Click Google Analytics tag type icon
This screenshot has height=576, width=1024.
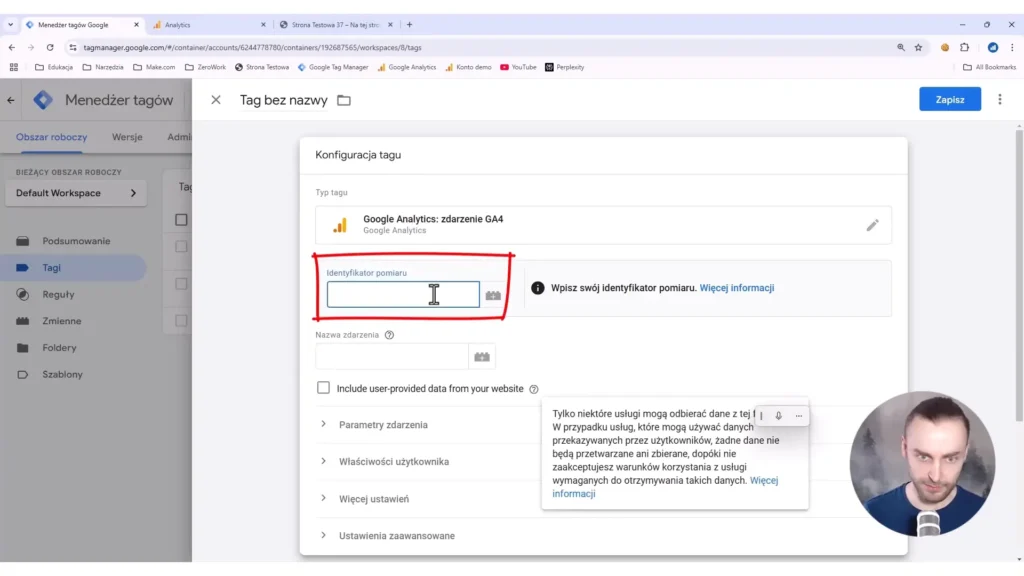340,225
